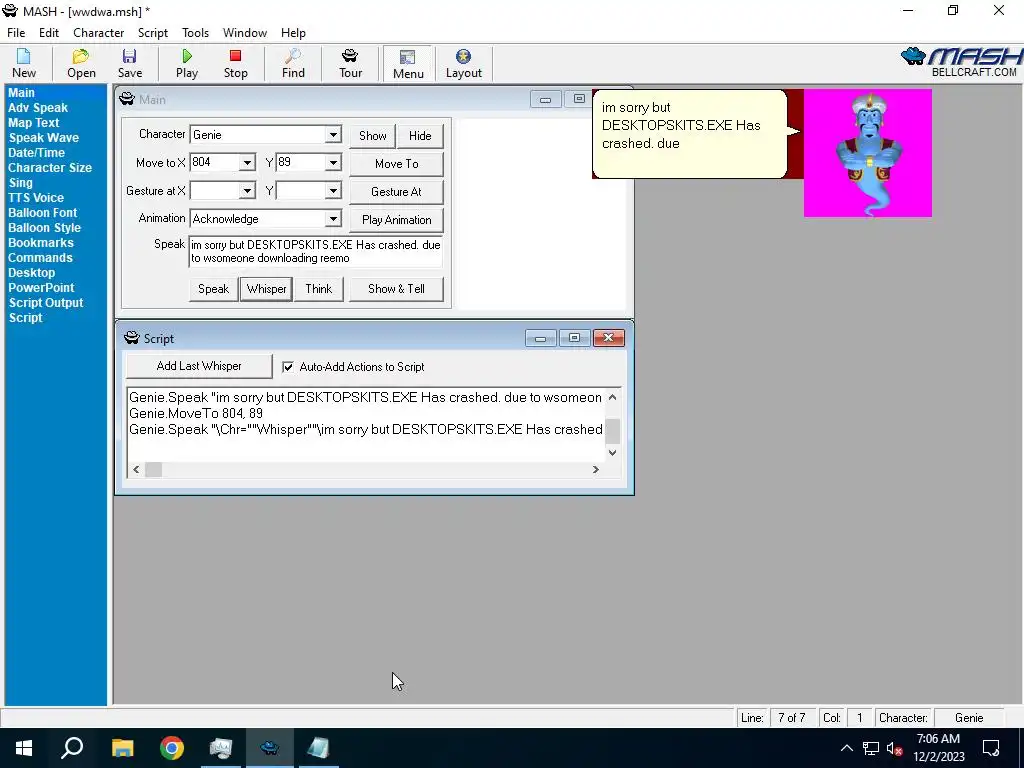Select TTS Voice in the sidebar
Screen dimensions: 1024x768
click(36, 198)
